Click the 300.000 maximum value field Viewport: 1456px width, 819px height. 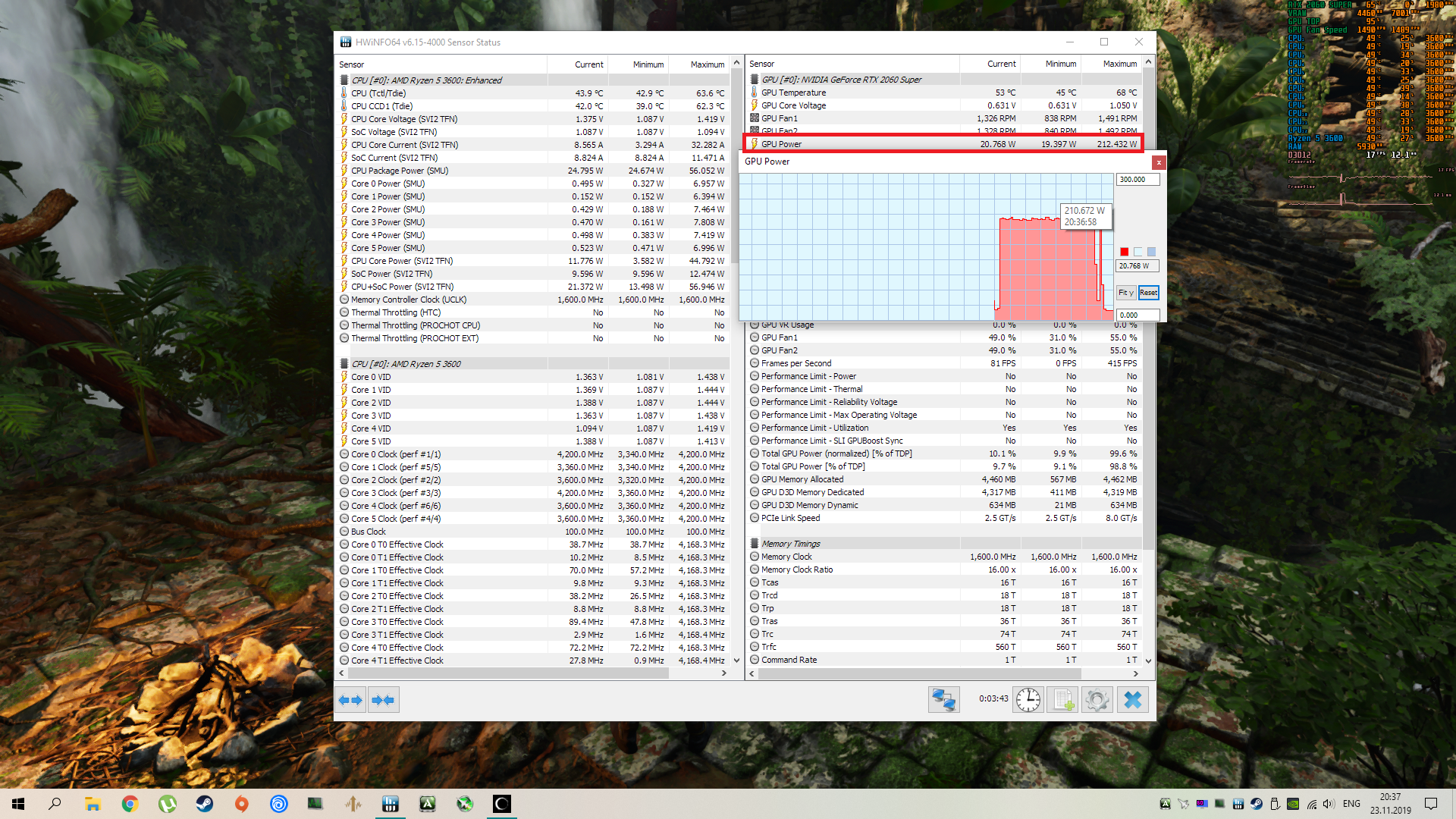click(x=1137, y=180)
